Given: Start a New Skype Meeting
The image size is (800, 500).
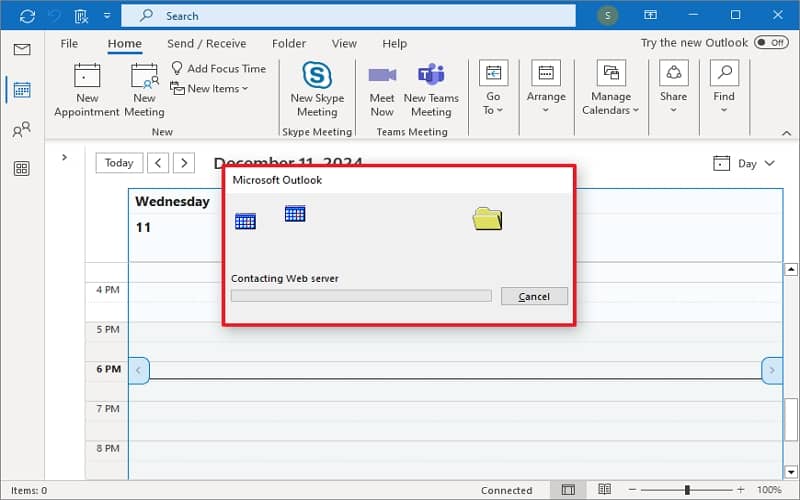Looking at the screenshot, I should click(317, 90).
